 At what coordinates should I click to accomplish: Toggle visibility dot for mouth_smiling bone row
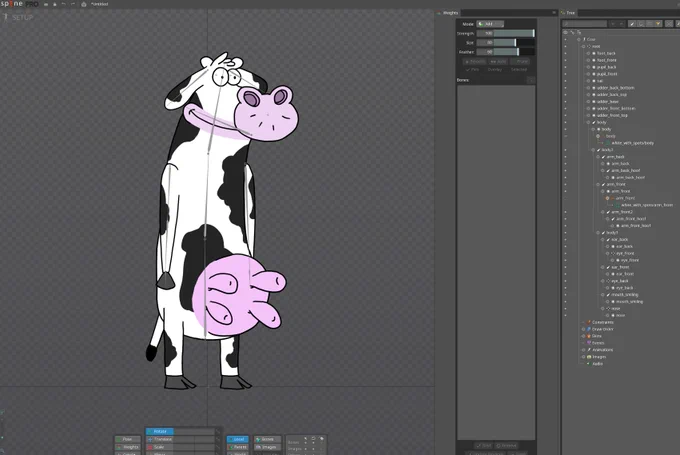click(565, 295)
